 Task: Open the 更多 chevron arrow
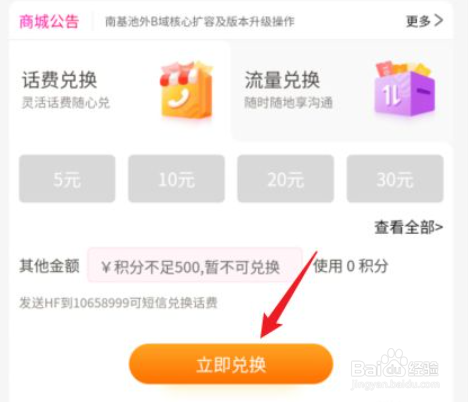tap(439, 21)
